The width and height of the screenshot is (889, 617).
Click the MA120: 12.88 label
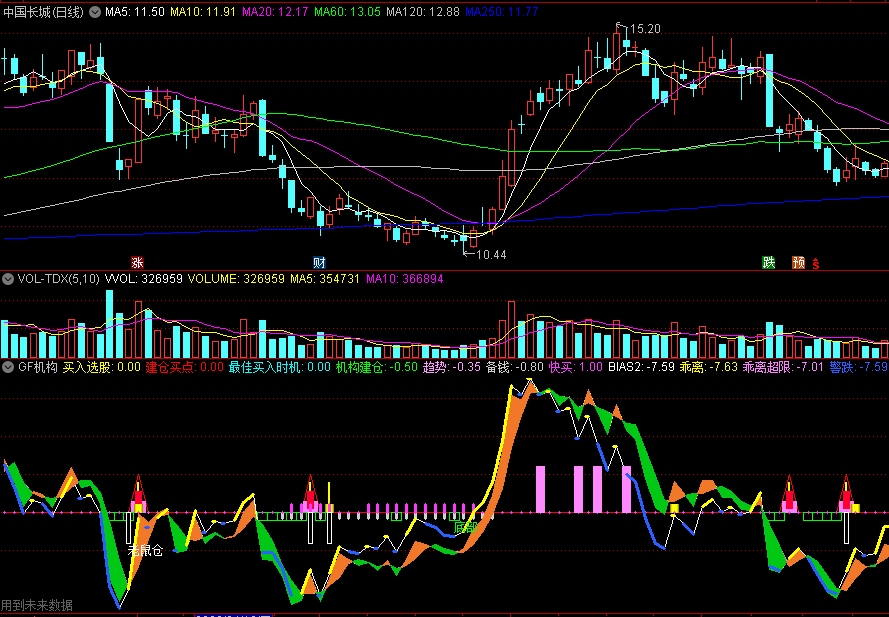pyautogui.click(x=422, y=12)
